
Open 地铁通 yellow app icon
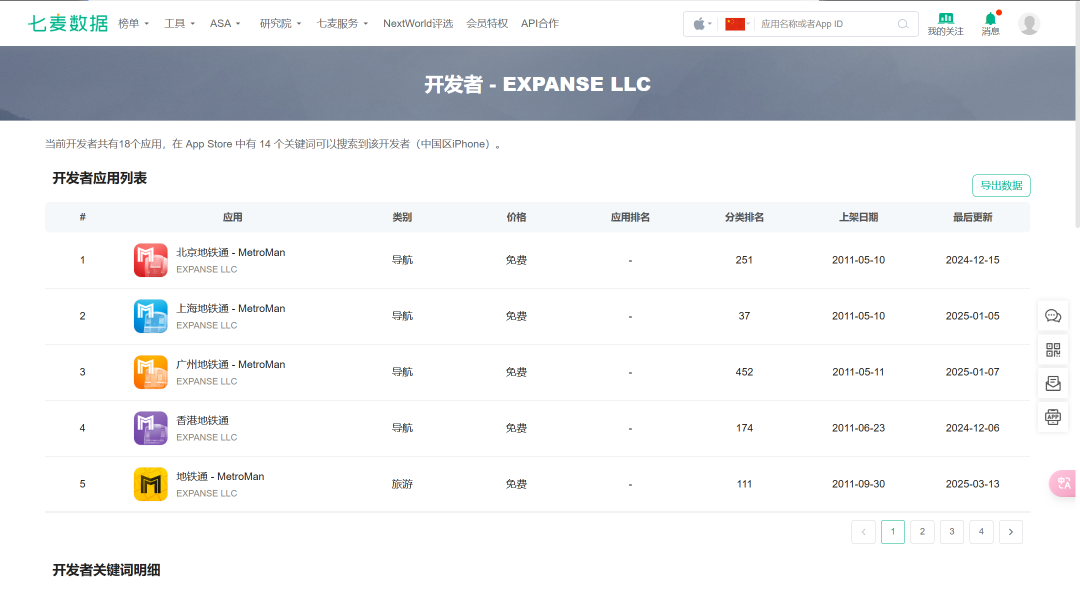pos(151,484)
